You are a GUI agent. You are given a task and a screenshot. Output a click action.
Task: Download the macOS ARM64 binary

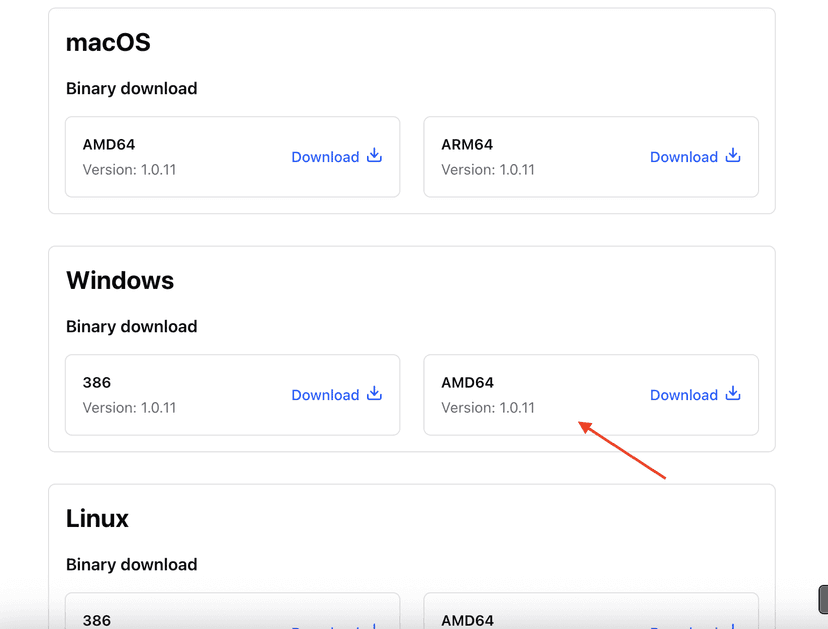pyautogui.click(x=684, y=156)
